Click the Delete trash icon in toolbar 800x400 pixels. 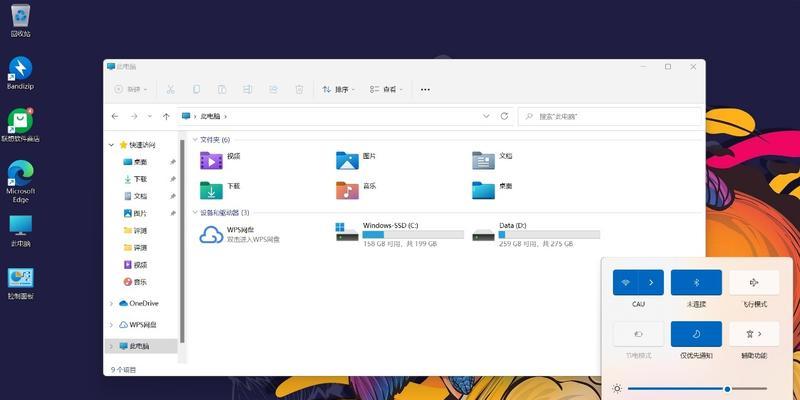point(299,89)
